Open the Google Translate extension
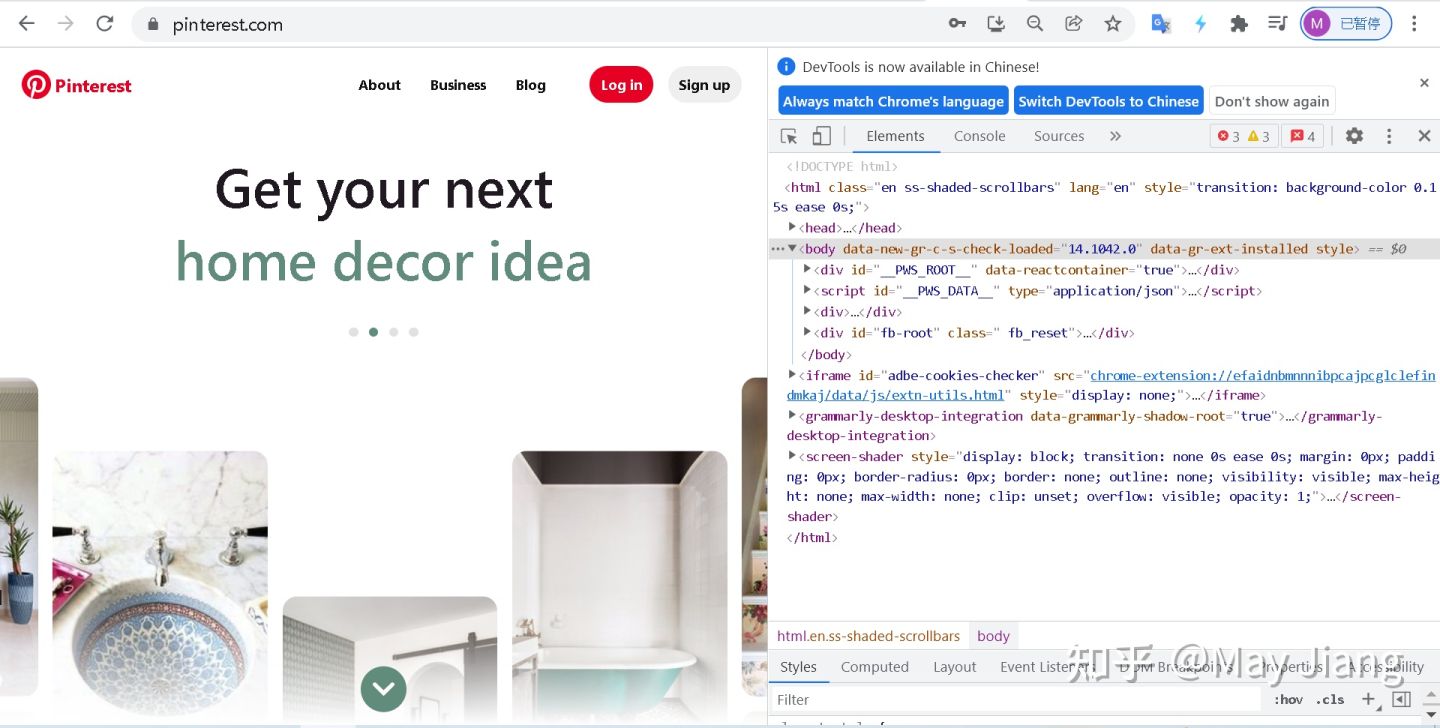This screenshot has width=1440, height=728. [1161, 24]
